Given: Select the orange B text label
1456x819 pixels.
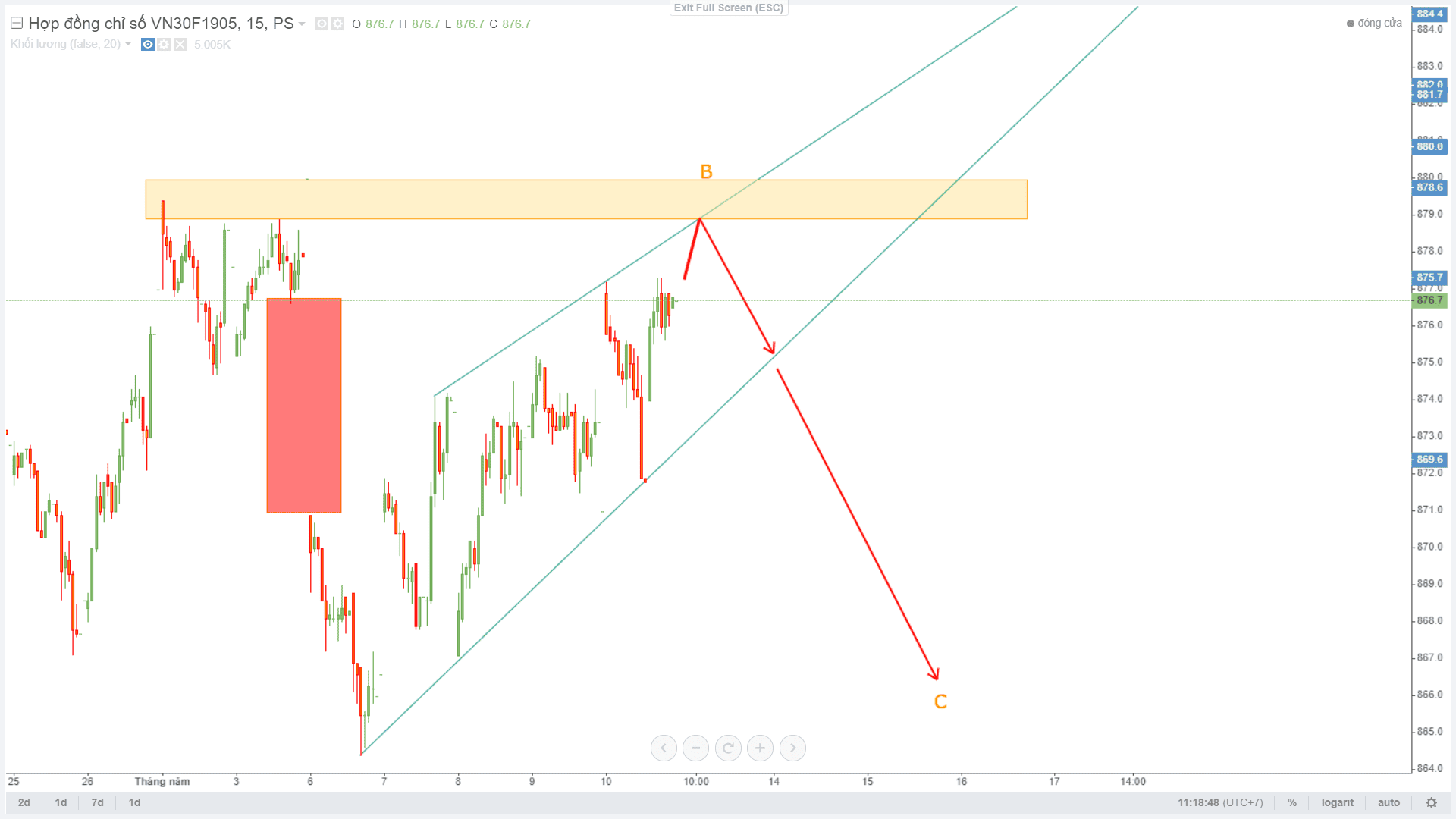Looking at the screenshot, I should coord(706,172).
